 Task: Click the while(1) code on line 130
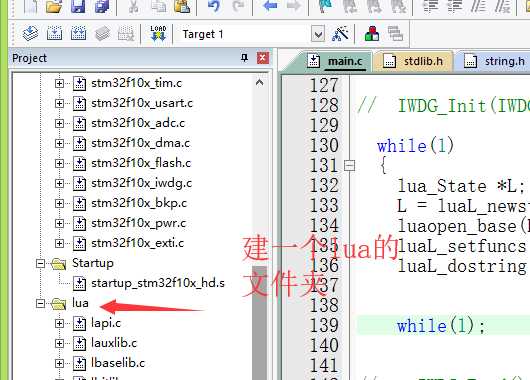415,146
